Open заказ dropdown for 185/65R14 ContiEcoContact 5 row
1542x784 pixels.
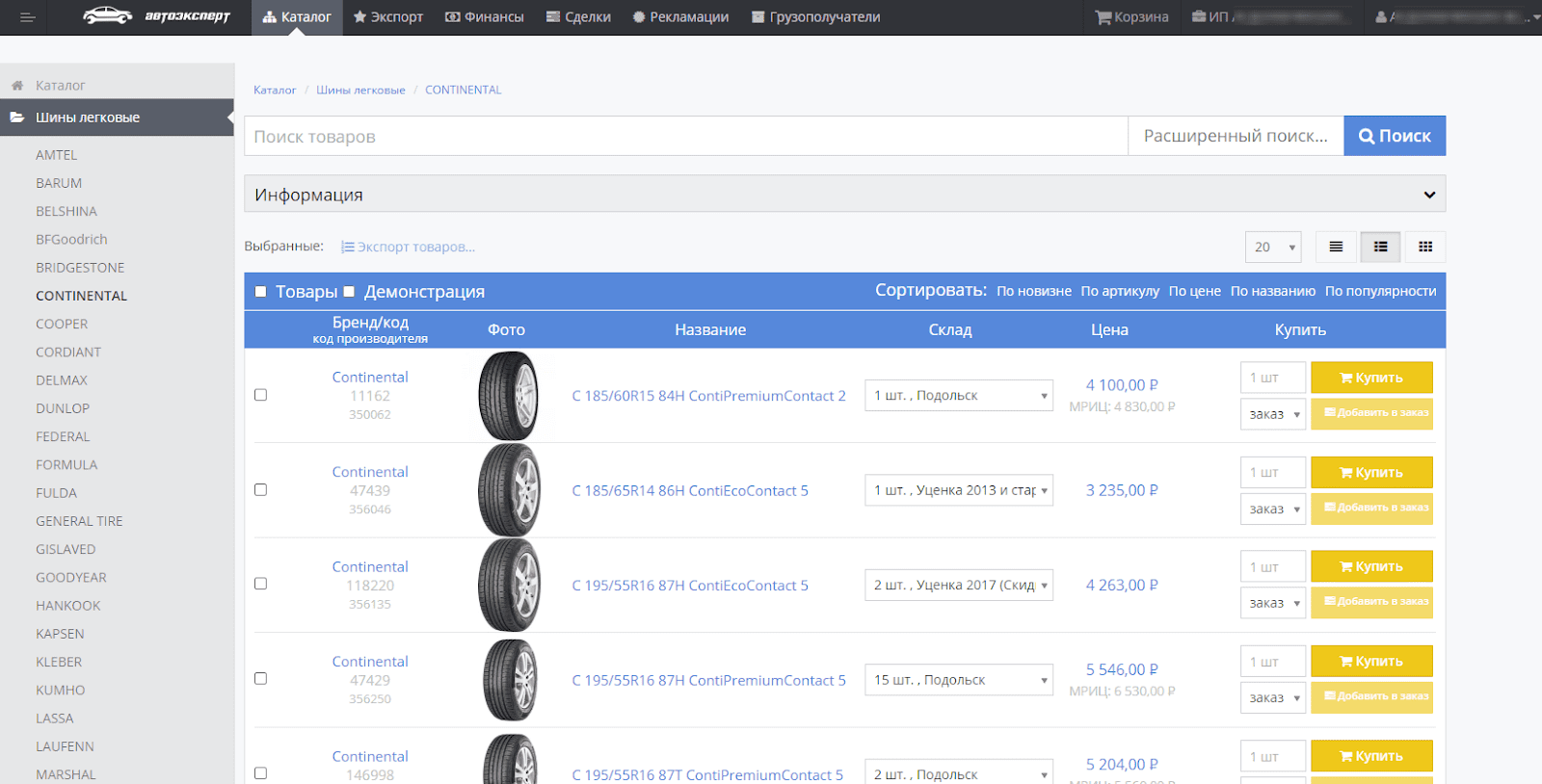1273,509
